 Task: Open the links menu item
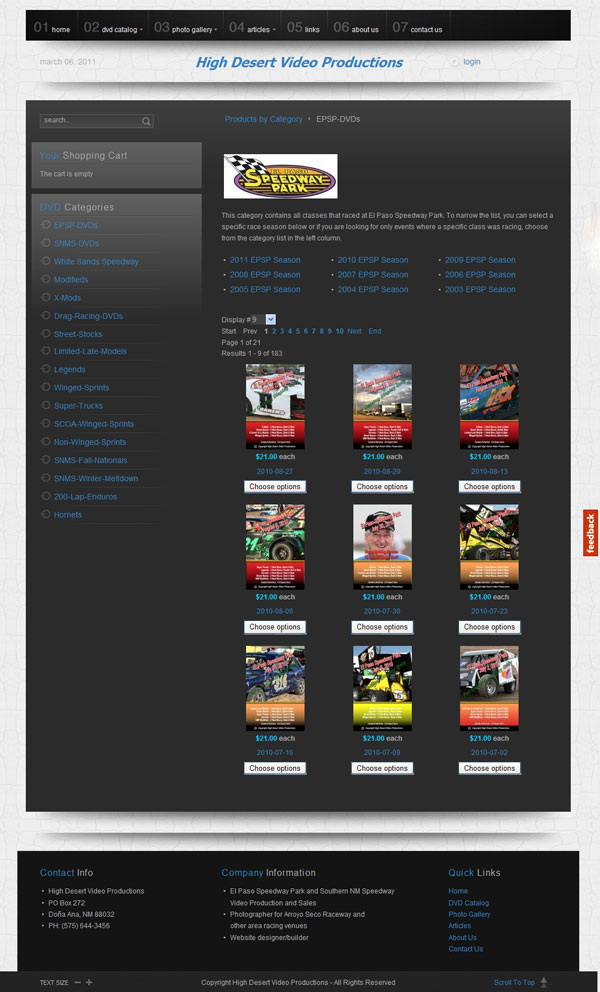303,27
